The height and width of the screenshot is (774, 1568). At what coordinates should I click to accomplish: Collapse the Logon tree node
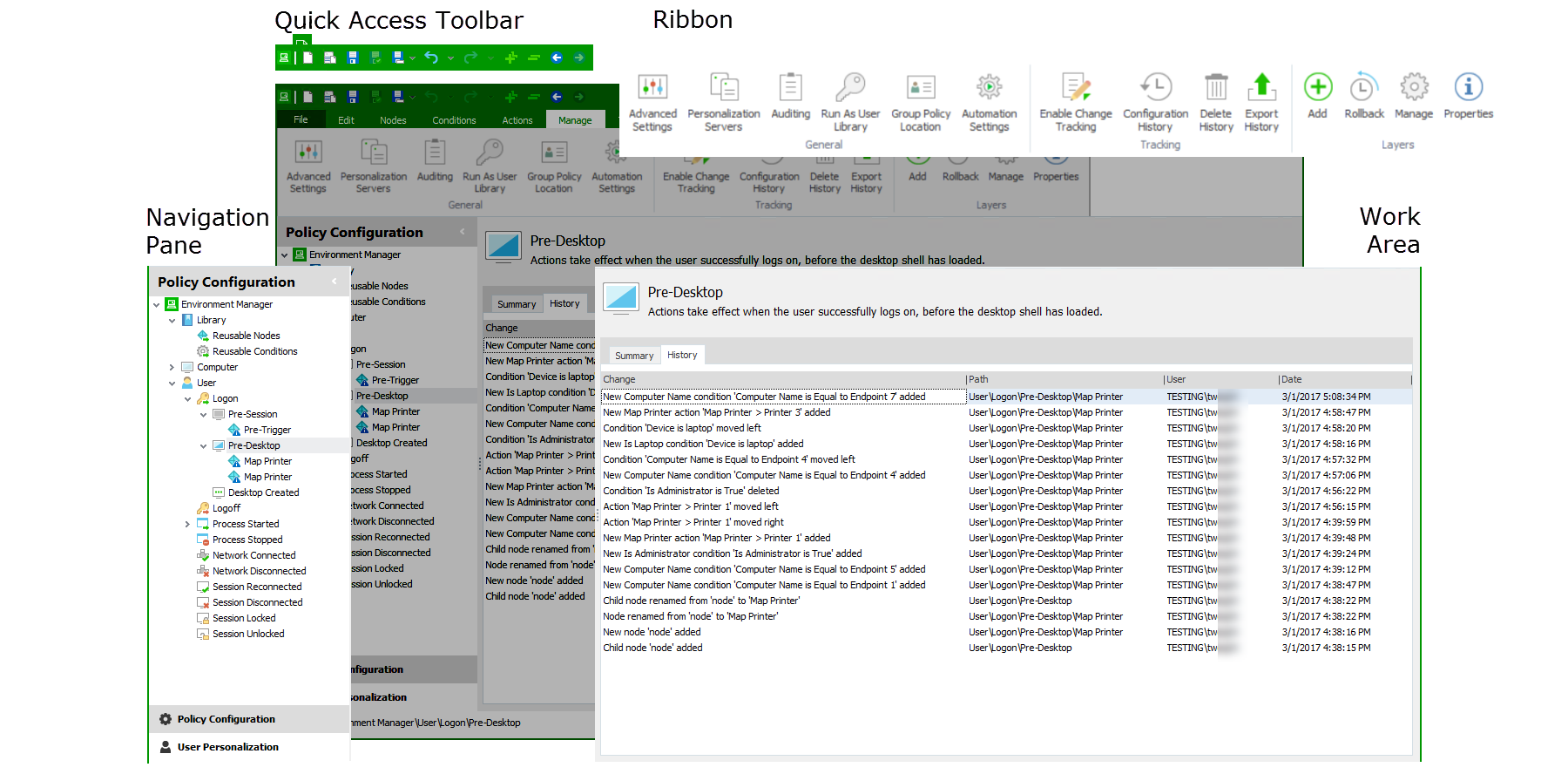coord(187,399)
